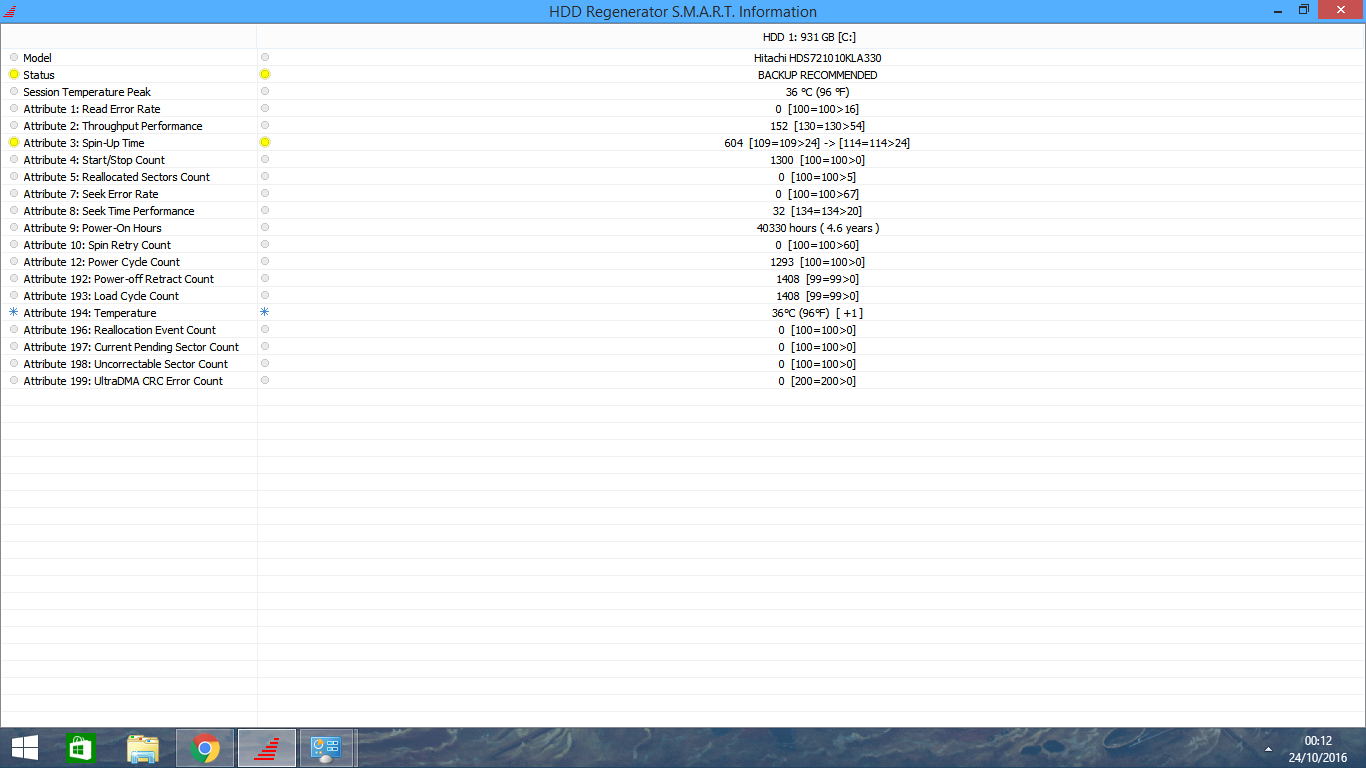Select Attribute 196: Reallocation Event Count row
Image resolution: width=1366 pixels, height=768 pixels.
coord(120,330)
